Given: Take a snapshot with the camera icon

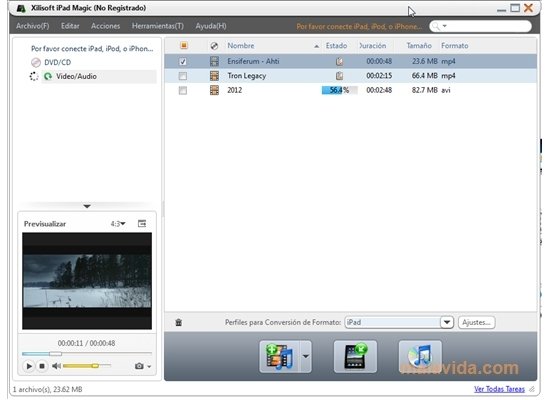Looking at the screenshot, I should (x=139, y=366).
